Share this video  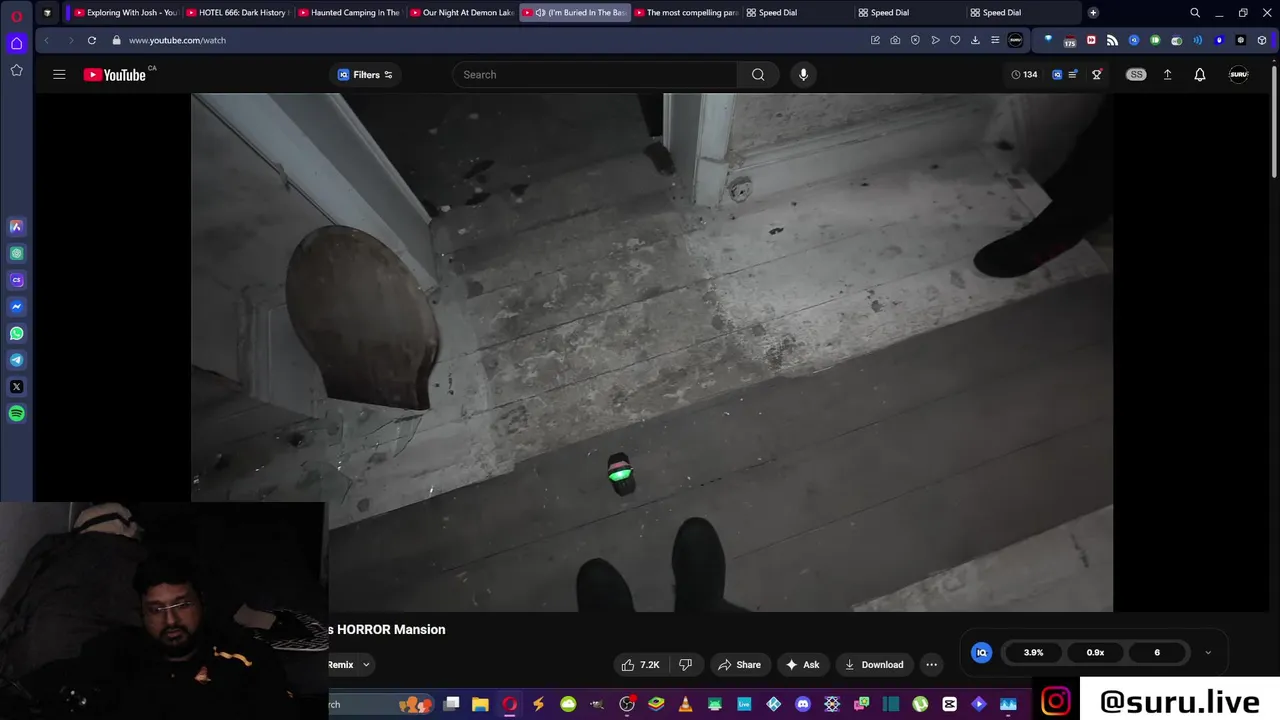coord(739,665)
